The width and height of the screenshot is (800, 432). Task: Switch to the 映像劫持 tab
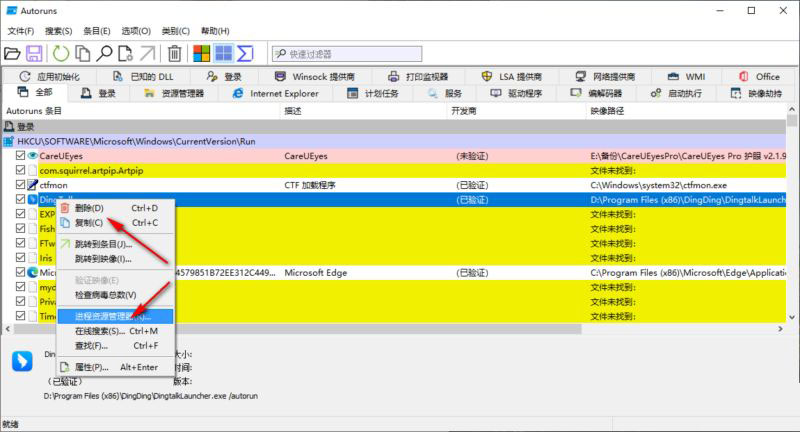757,93
